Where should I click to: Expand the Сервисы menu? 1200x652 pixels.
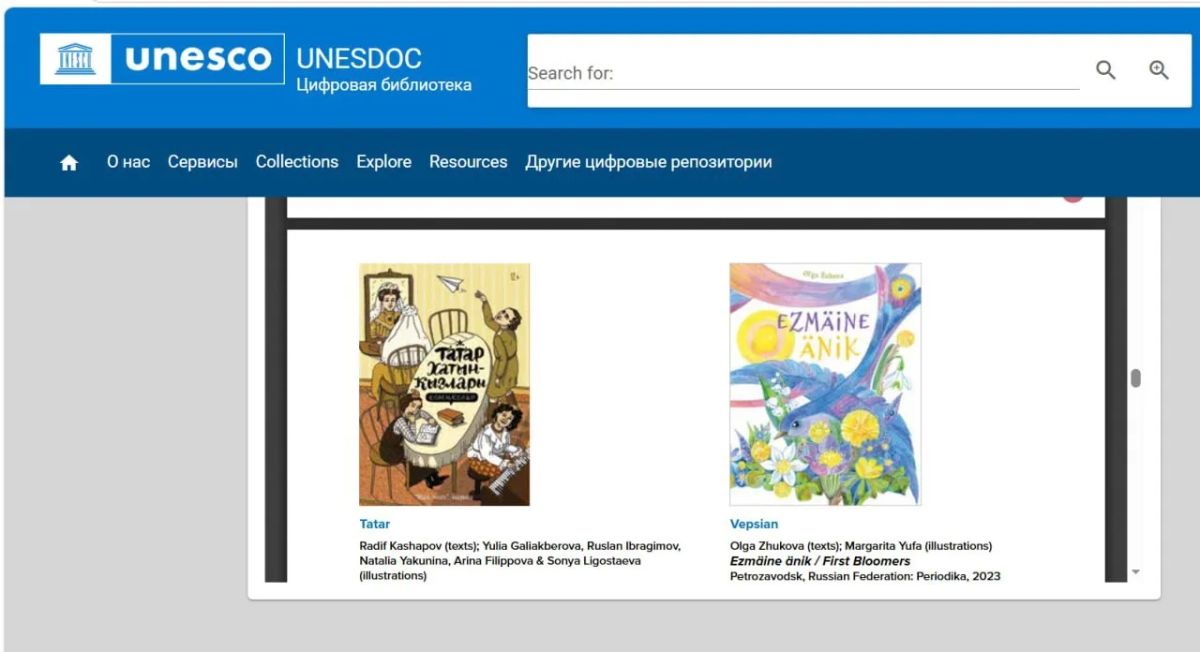(x=203, y=162)
